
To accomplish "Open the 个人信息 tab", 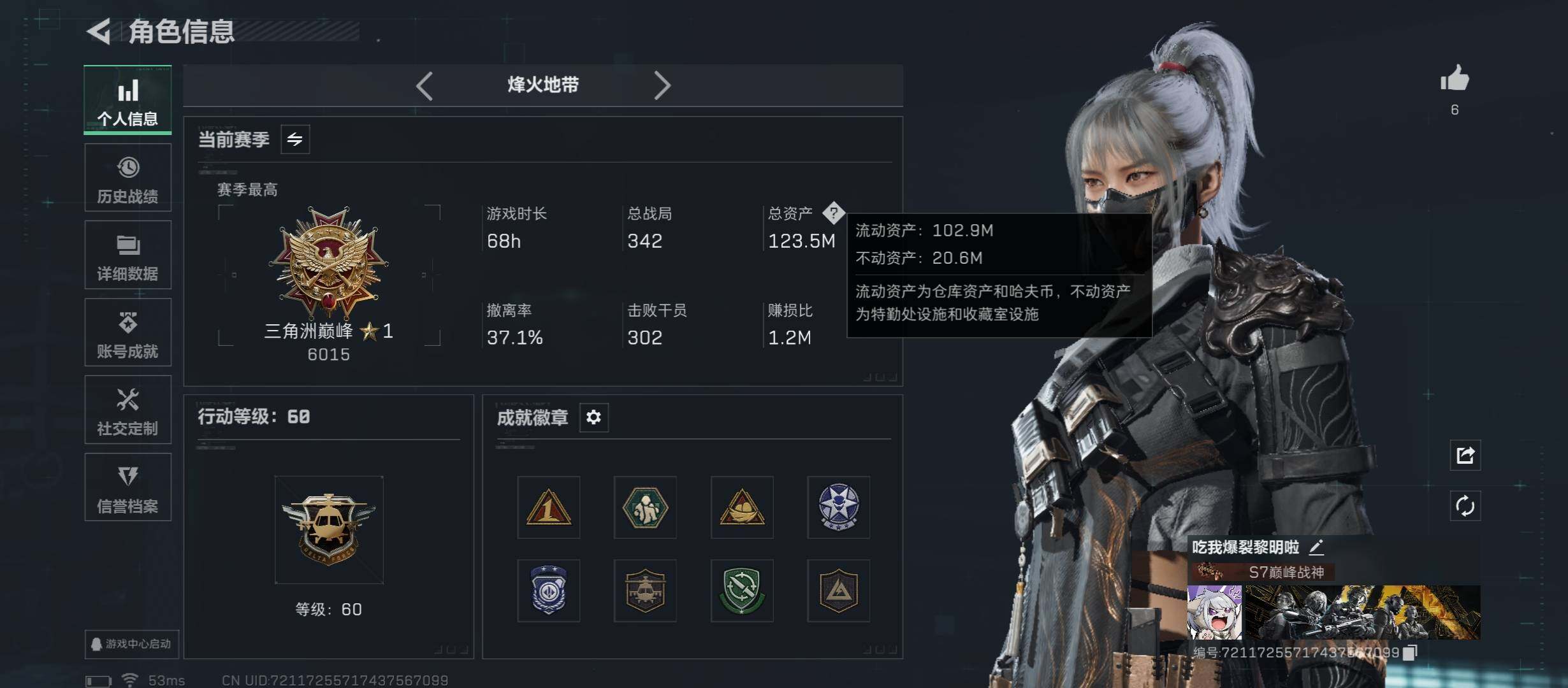I will pos(127,100).
